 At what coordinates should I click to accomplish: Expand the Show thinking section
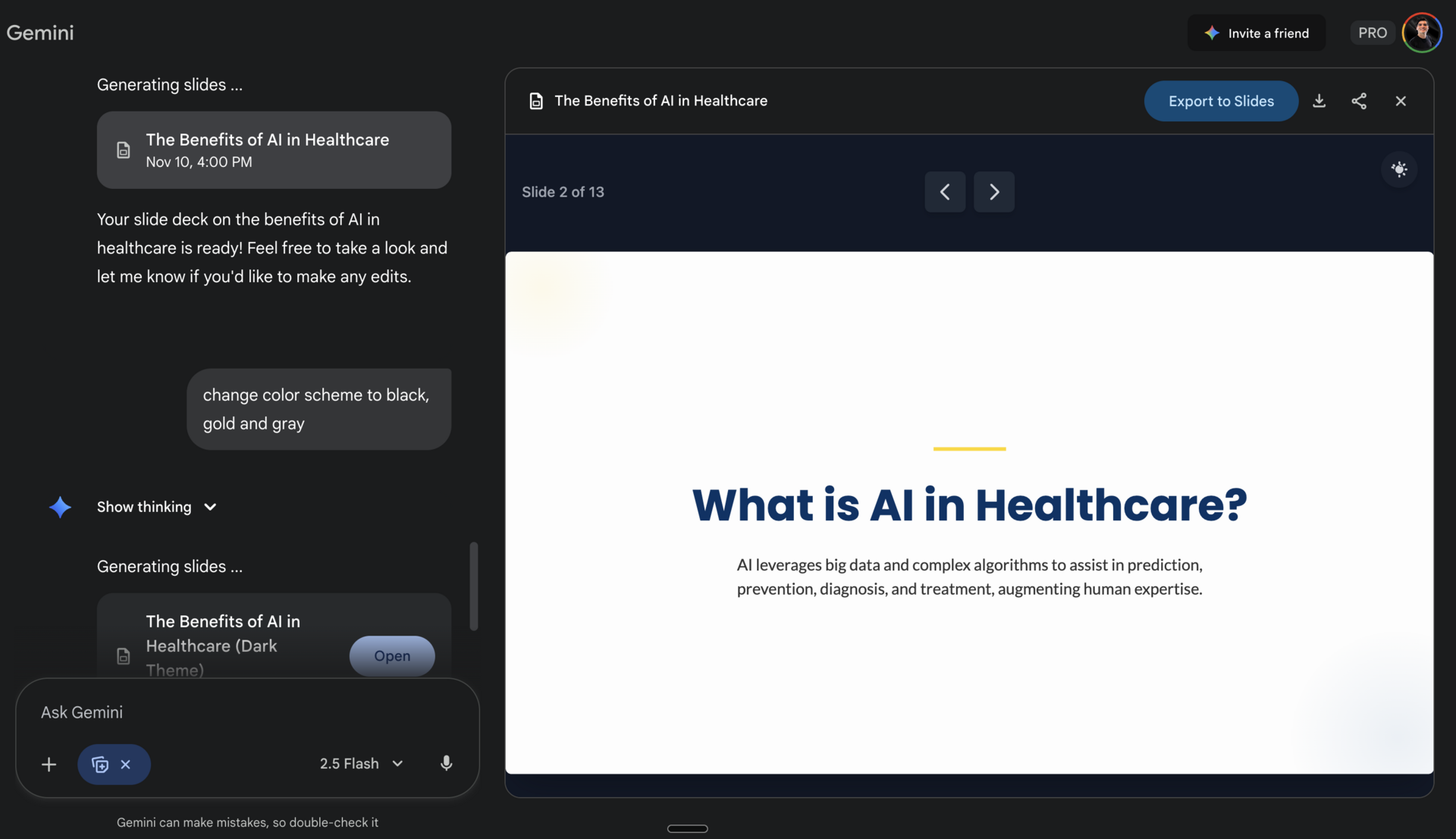pyautogui.click(x=155, y=507)
